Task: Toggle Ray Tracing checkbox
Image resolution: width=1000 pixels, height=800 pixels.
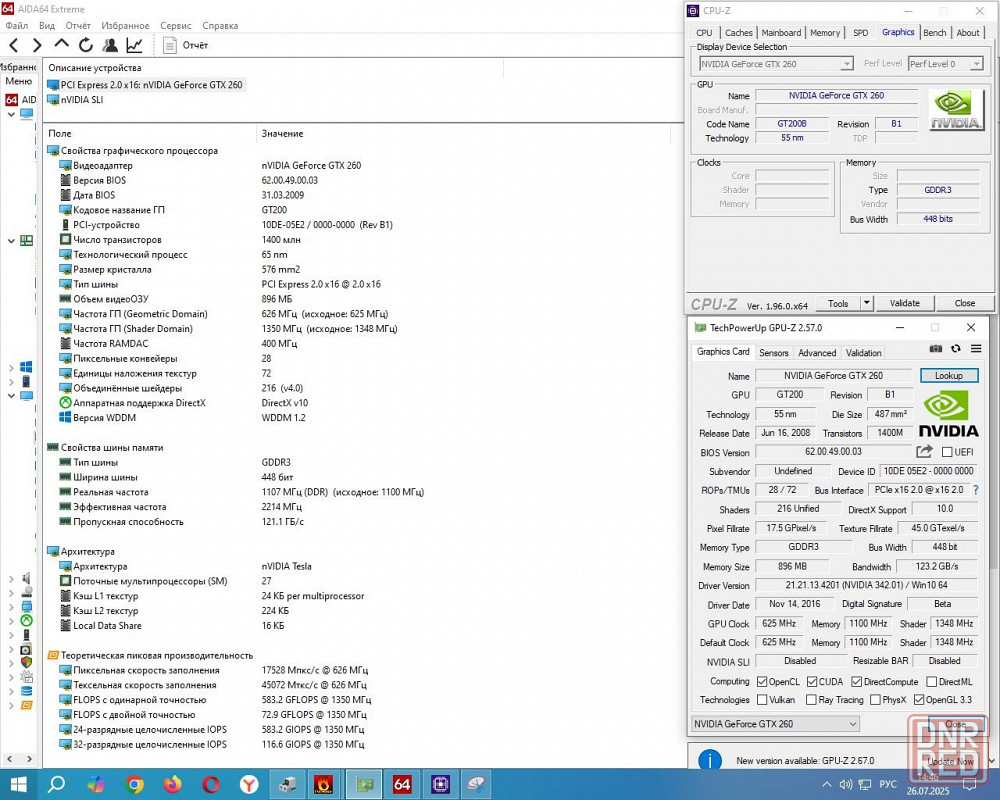Action: tap(811, 700)
